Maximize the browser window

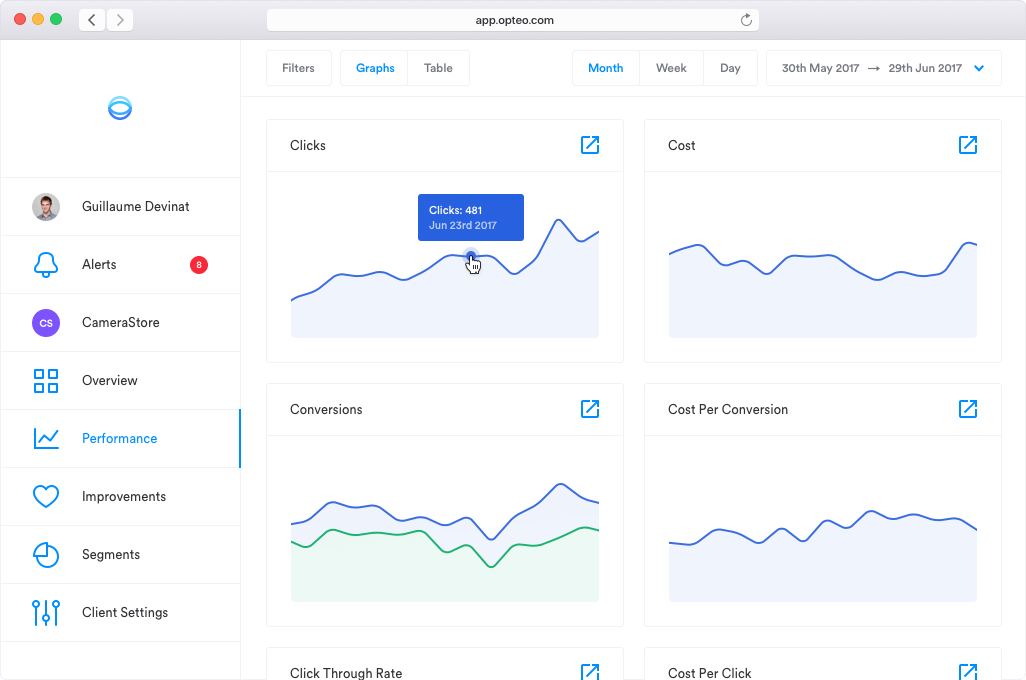(x=56, y=19)
